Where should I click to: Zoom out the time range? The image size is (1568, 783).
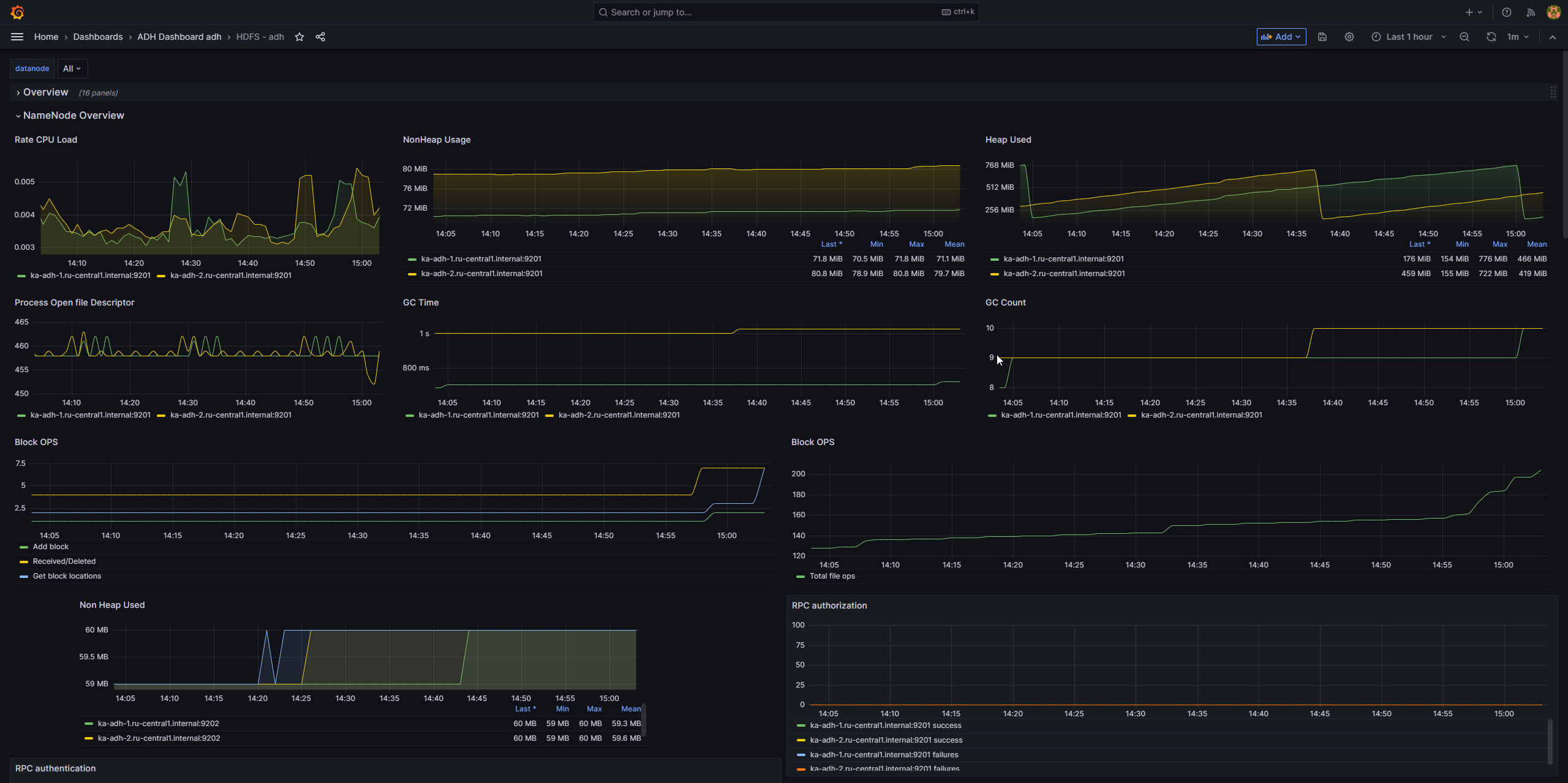coord(1464,37)
